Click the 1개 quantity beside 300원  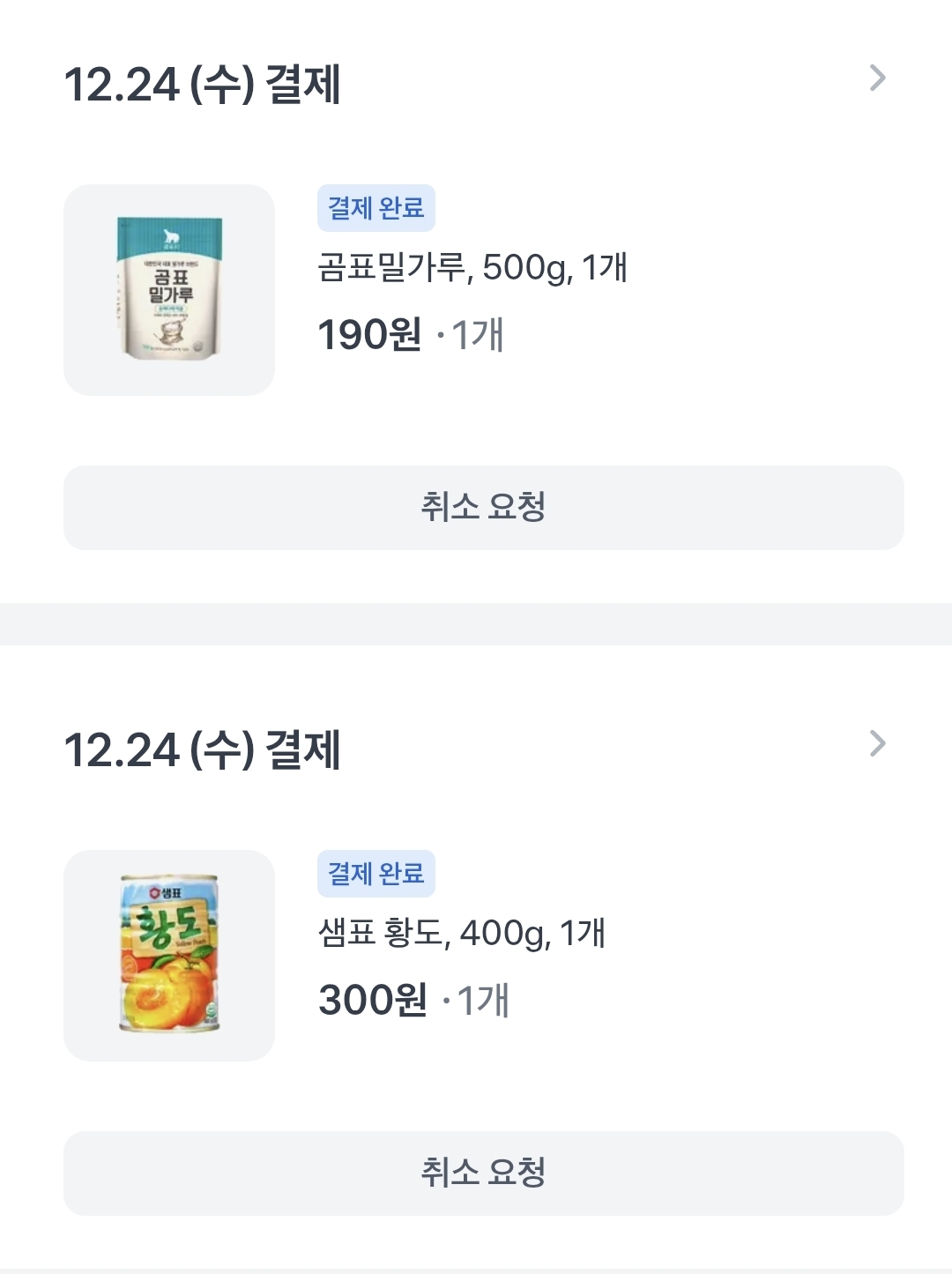tap(482, 1001)
